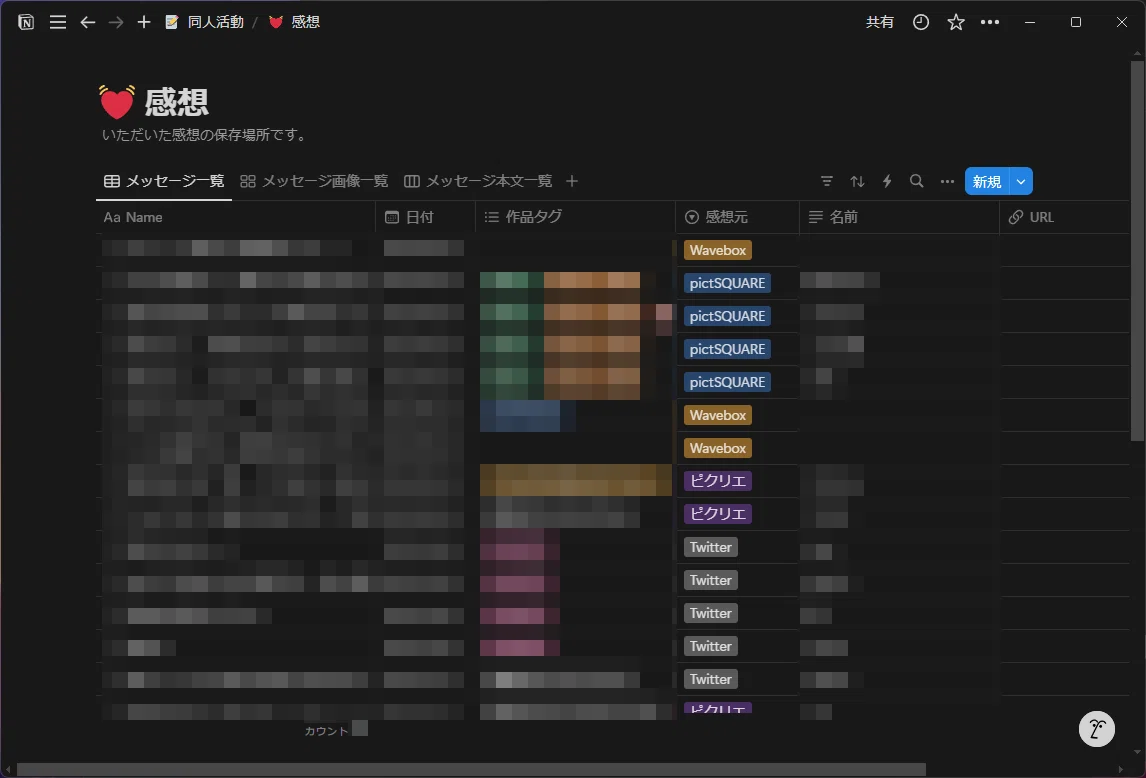Image resolution: width=1146 pixels, height=778 pixels.
Task: Switch to メッセージ本文一覧 view tab
Action: tap(478, 181)
